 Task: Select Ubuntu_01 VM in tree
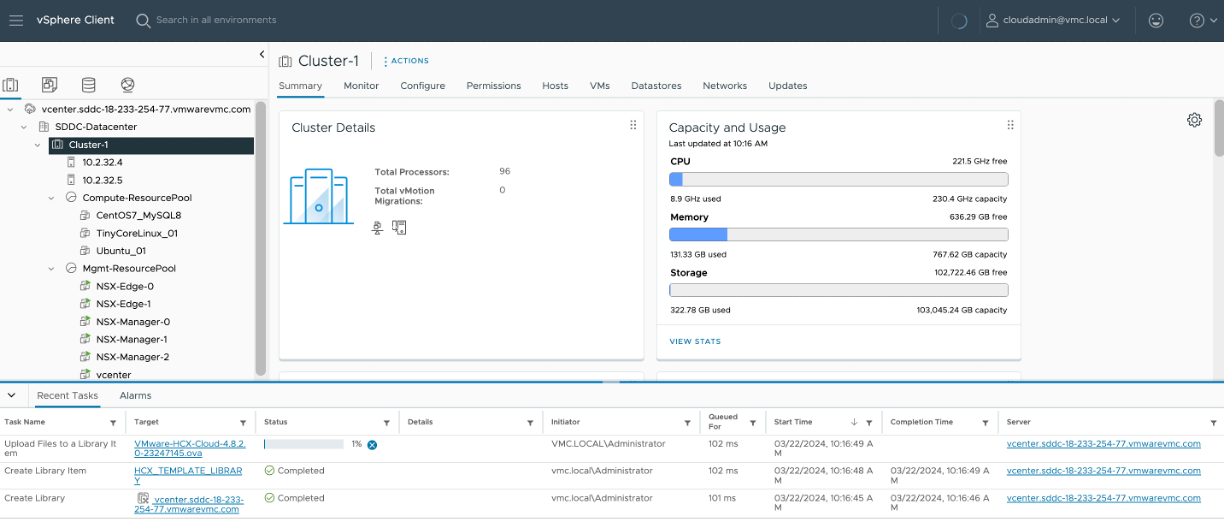pyautogui.click(x=121, y=251)
